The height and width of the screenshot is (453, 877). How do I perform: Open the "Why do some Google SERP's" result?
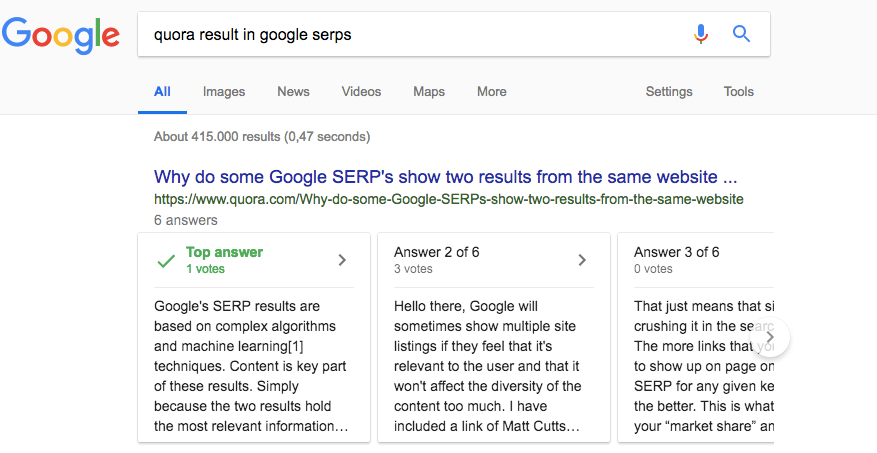tap(445, 177)
